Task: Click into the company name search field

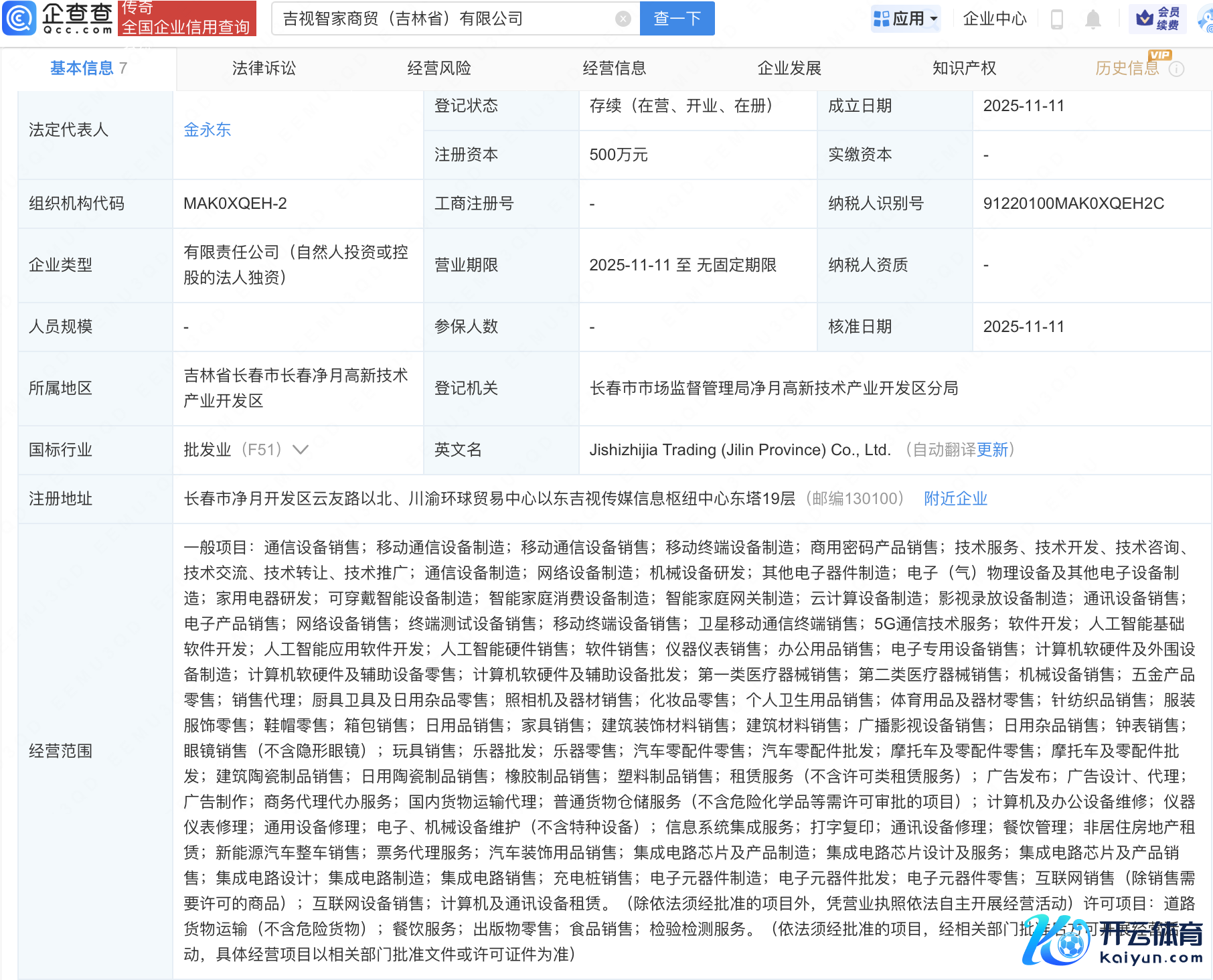Action: tap(442, 19)
